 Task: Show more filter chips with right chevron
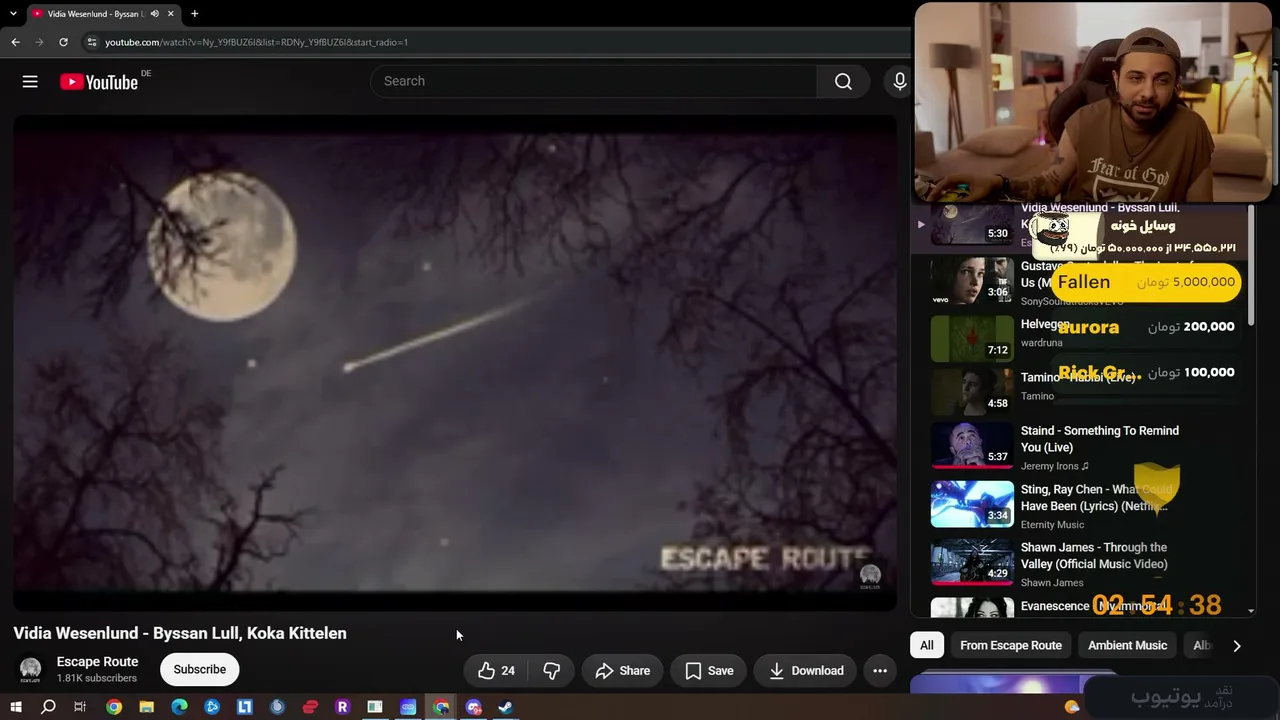click(x=1237, y=646)
